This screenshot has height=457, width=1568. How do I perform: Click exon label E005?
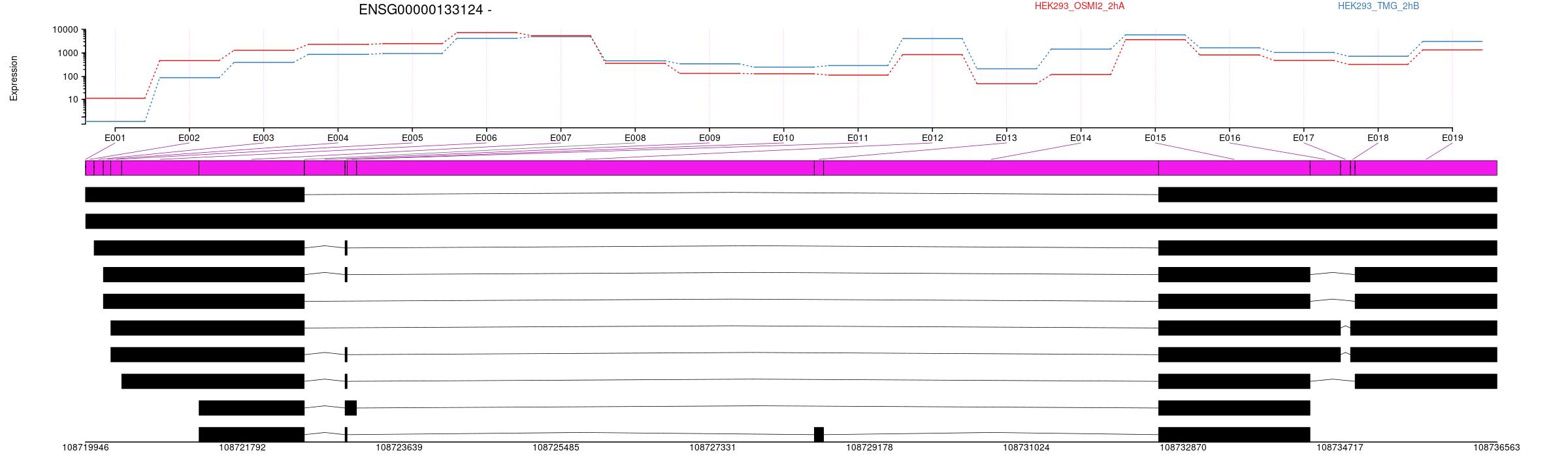[412, 138]
